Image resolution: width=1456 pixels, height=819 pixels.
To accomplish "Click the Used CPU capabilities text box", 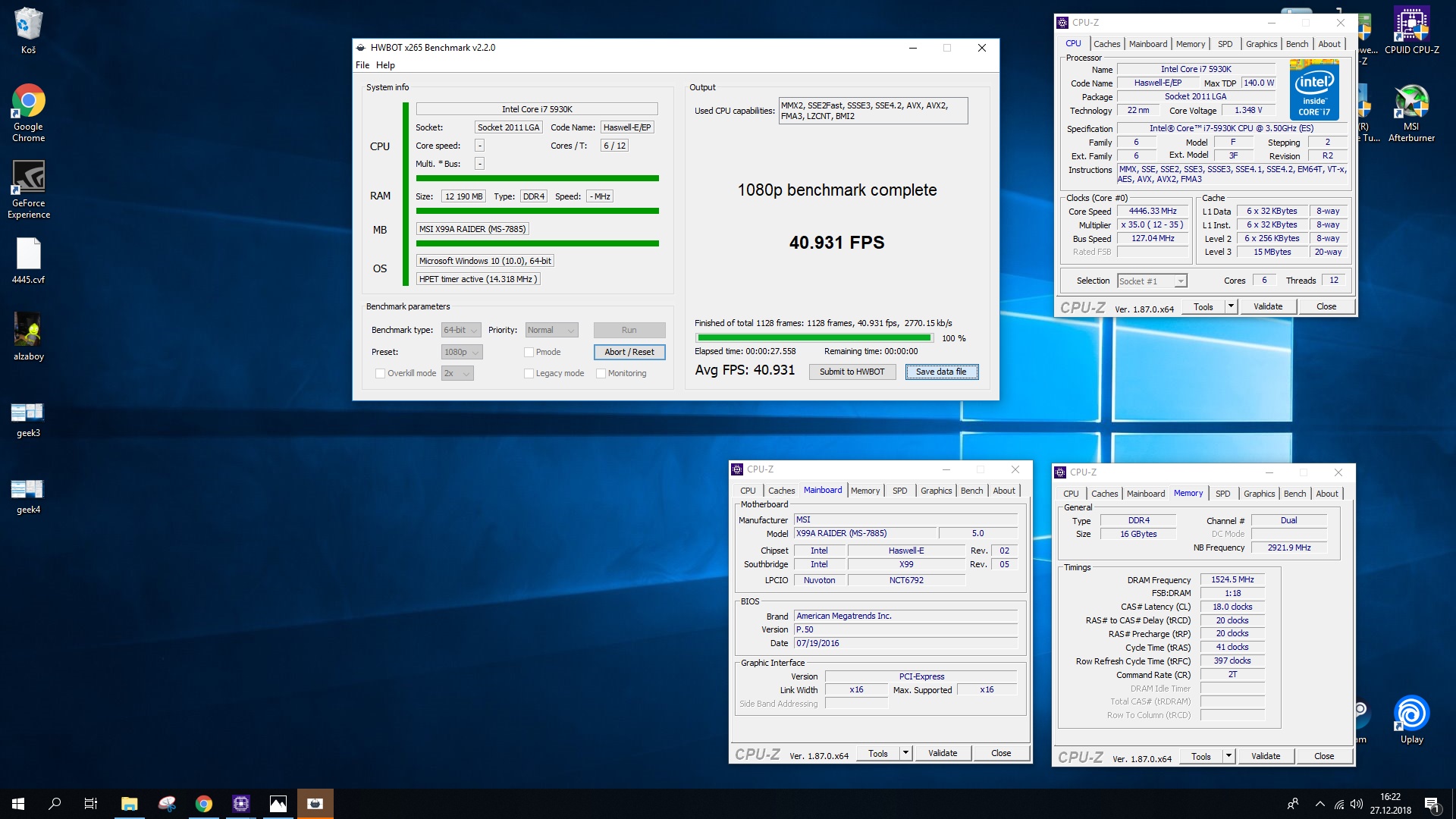I will pyautogui.click(x=874, y=111).
